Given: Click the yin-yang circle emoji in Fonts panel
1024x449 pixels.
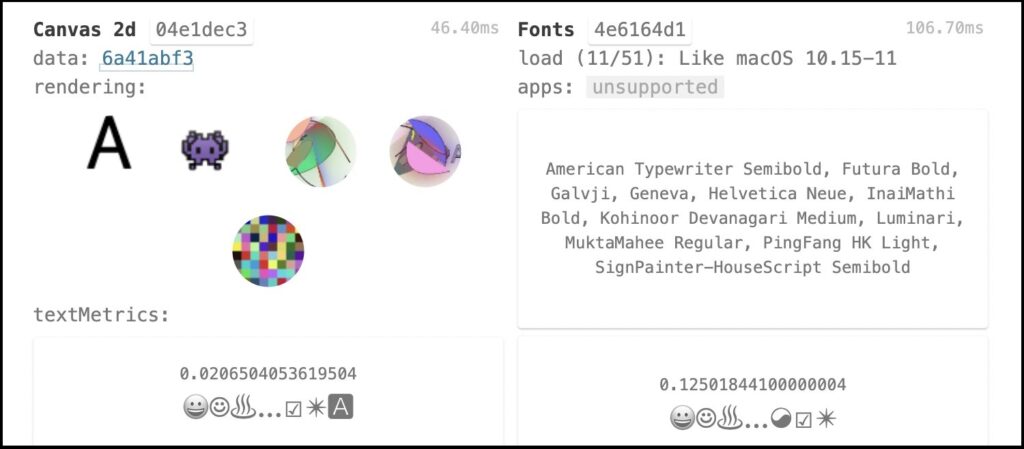Looking at the screenshot, I should tap(782, 419).
